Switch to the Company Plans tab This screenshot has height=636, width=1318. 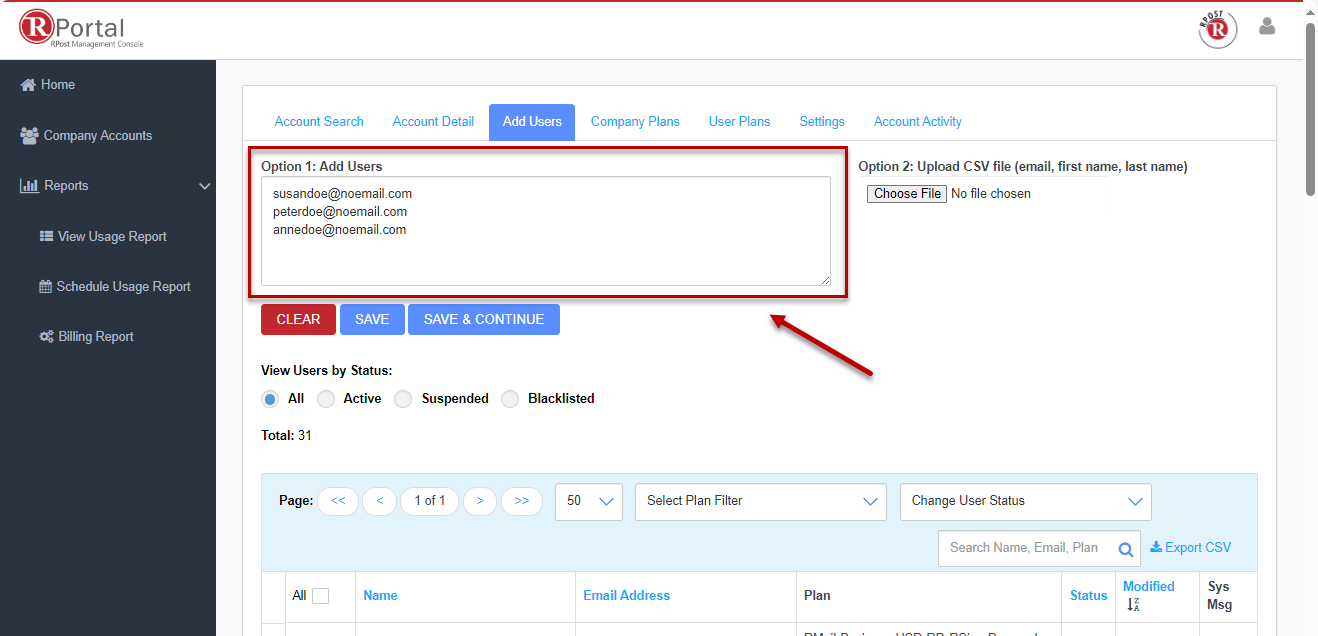(635, 121)
